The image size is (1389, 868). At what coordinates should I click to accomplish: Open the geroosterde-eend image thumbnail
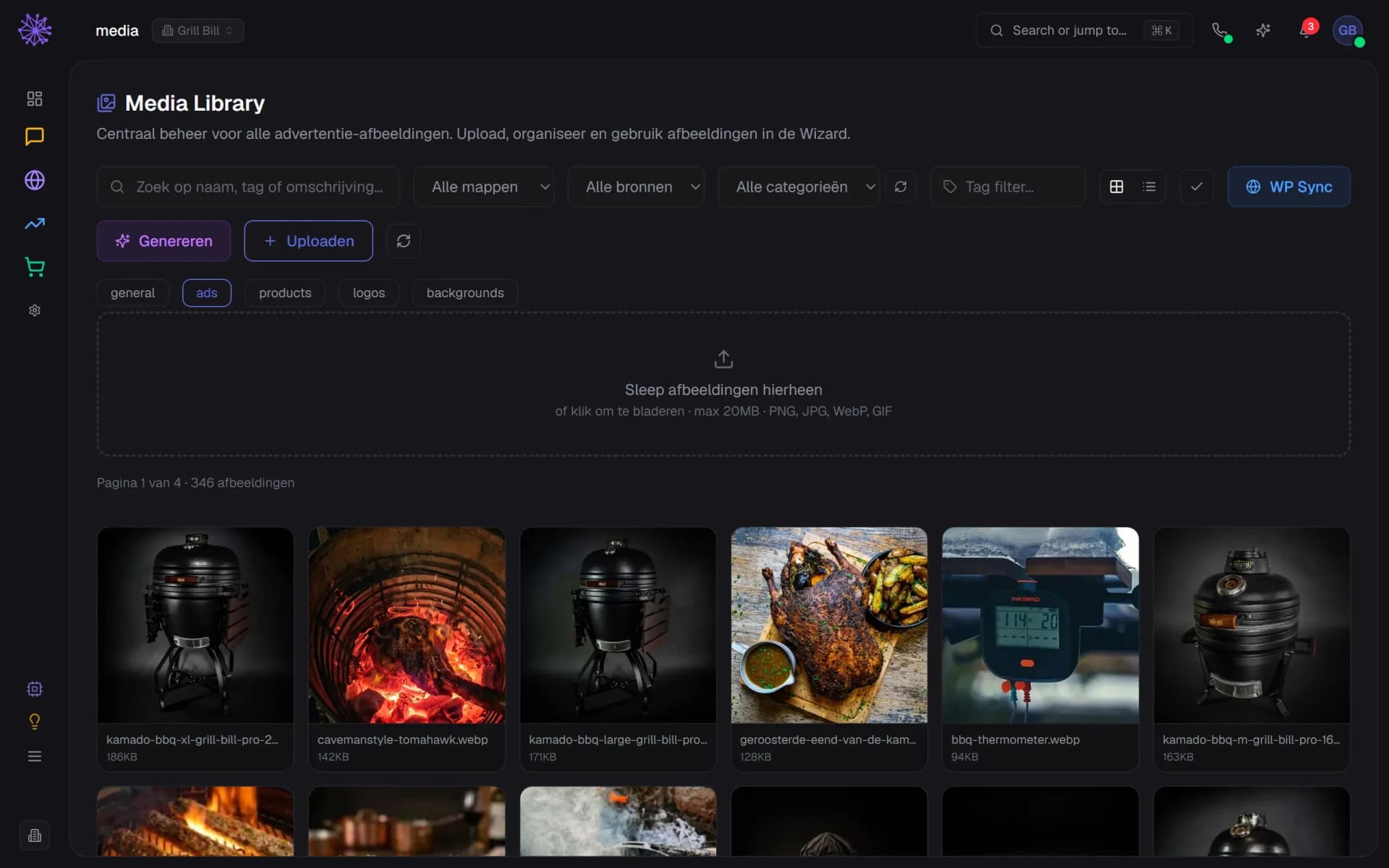click(829, 626)
